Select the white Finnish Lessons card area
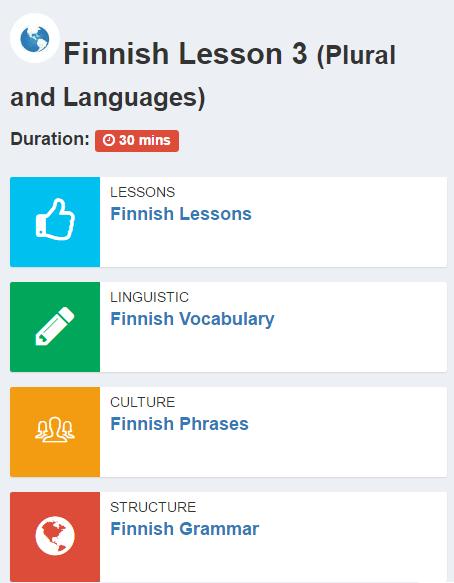The image size is (454, 583). coord(273,222)
